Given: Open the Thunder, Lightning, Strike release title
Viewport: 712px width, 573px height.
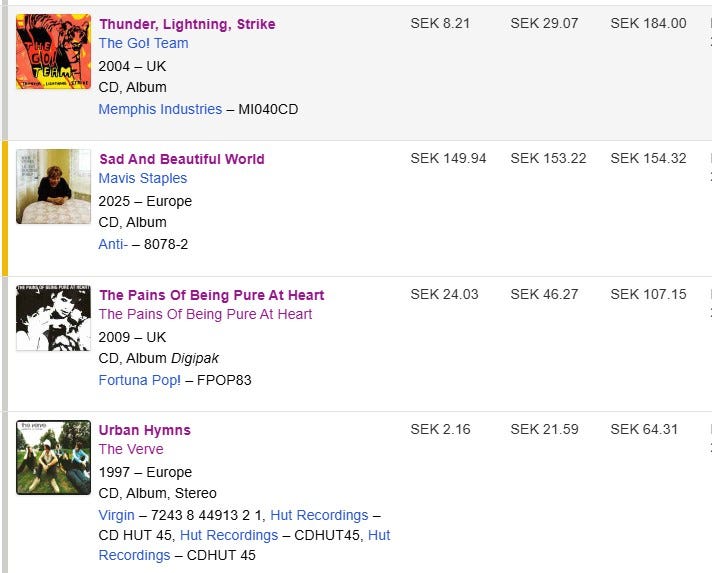Looking at the screenshot, I should tap(187, 24).
